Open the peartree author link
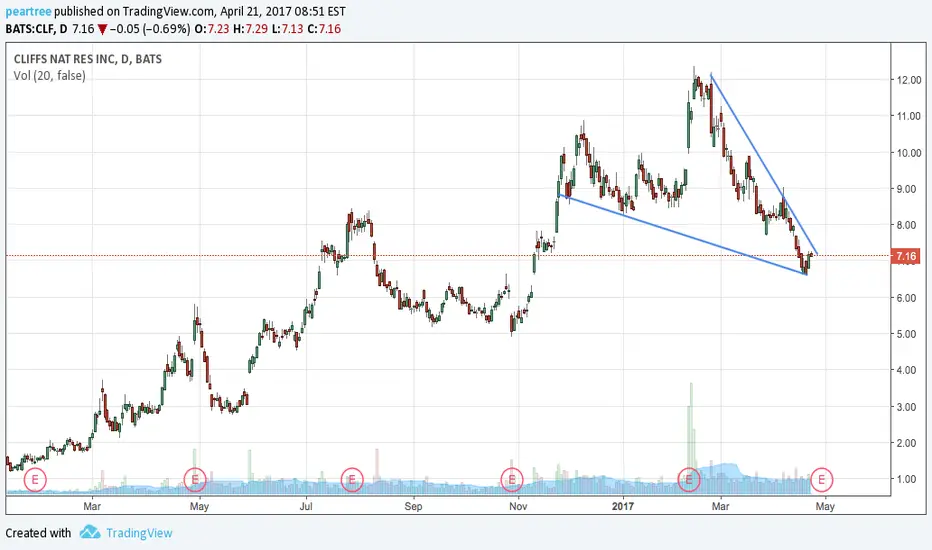The image size is (932, 550). (x=28, y=11)
